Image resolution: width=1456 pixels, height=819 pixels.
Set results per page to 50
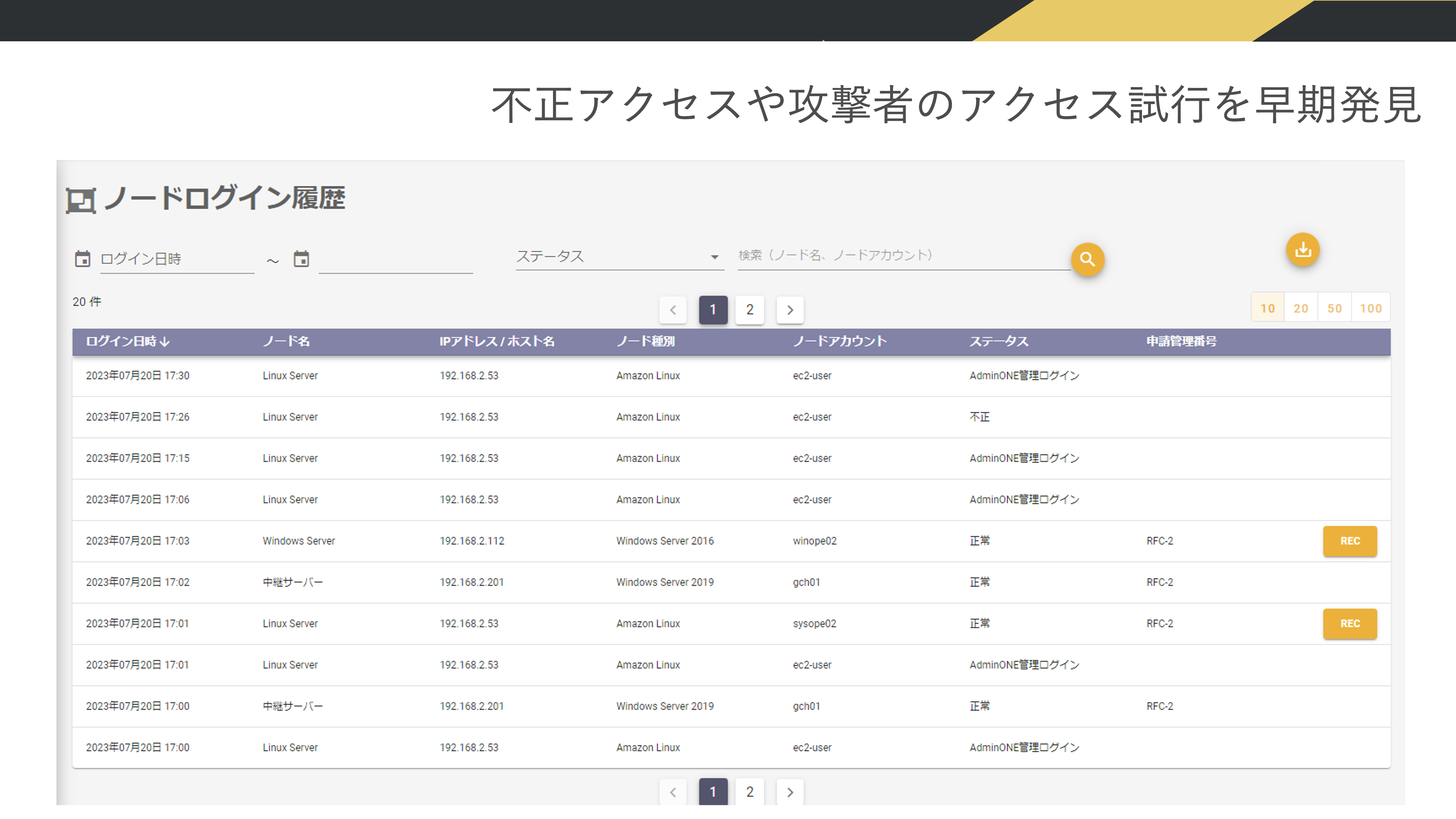tap(1335, 307)
